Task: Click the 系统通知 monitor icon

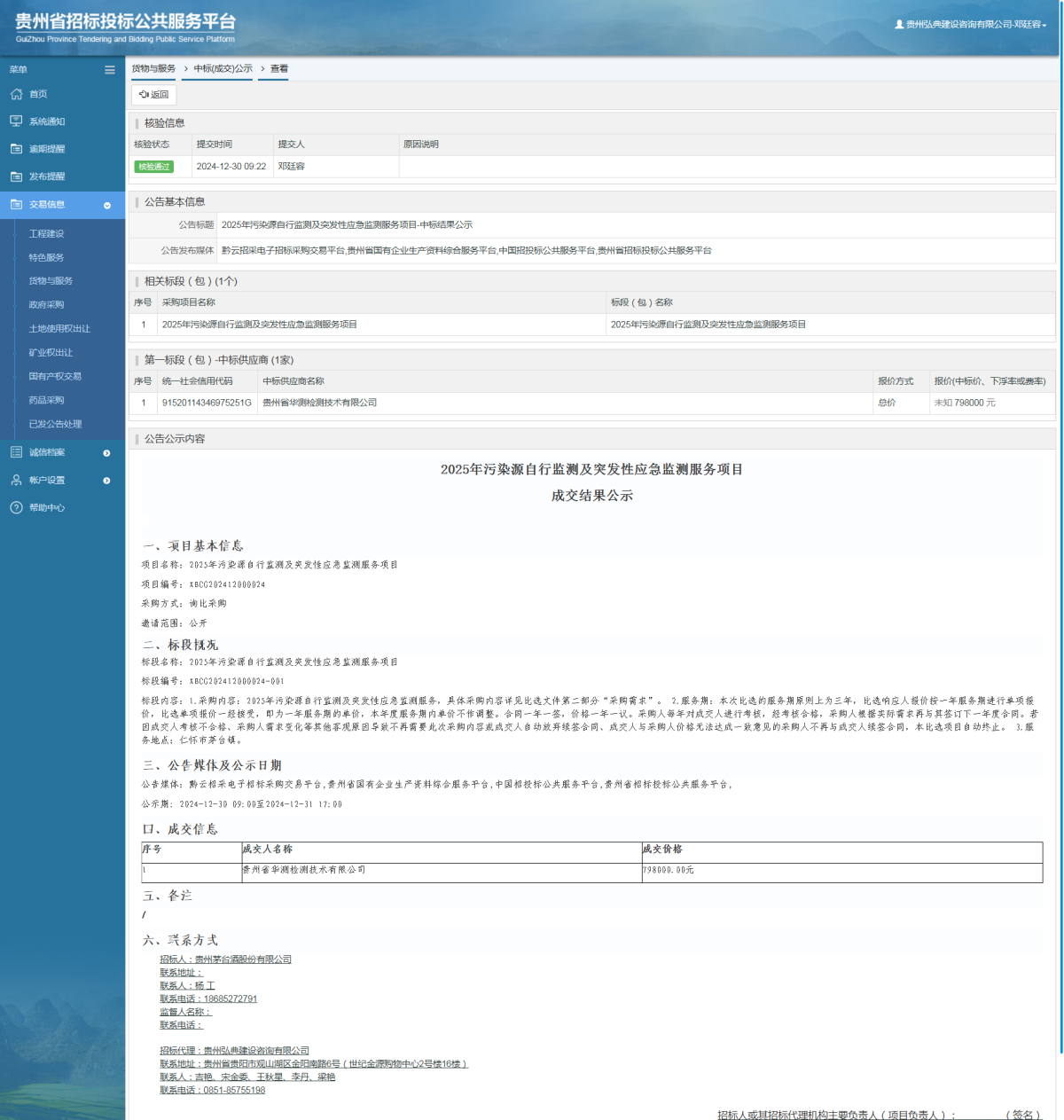Action: (x=16, y=121)
